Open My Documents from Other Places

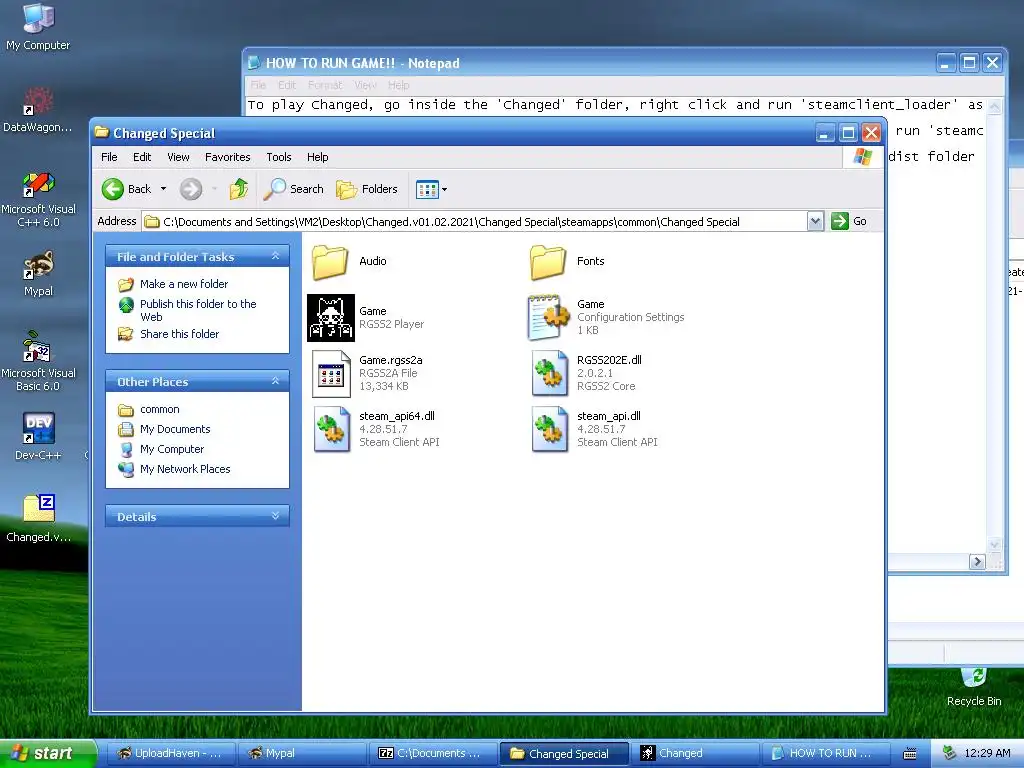click(175, 429)
